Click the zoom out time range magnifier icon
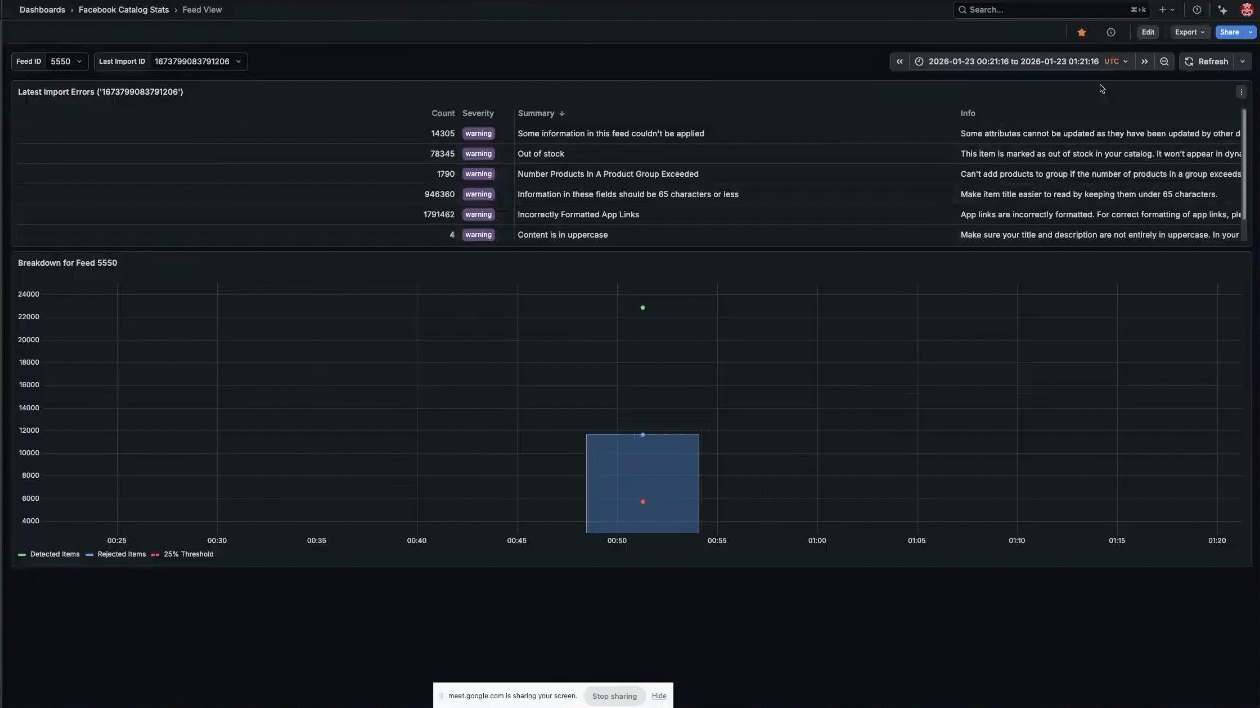This screenshot has width=1260, height=708. tap(1163, 61)
